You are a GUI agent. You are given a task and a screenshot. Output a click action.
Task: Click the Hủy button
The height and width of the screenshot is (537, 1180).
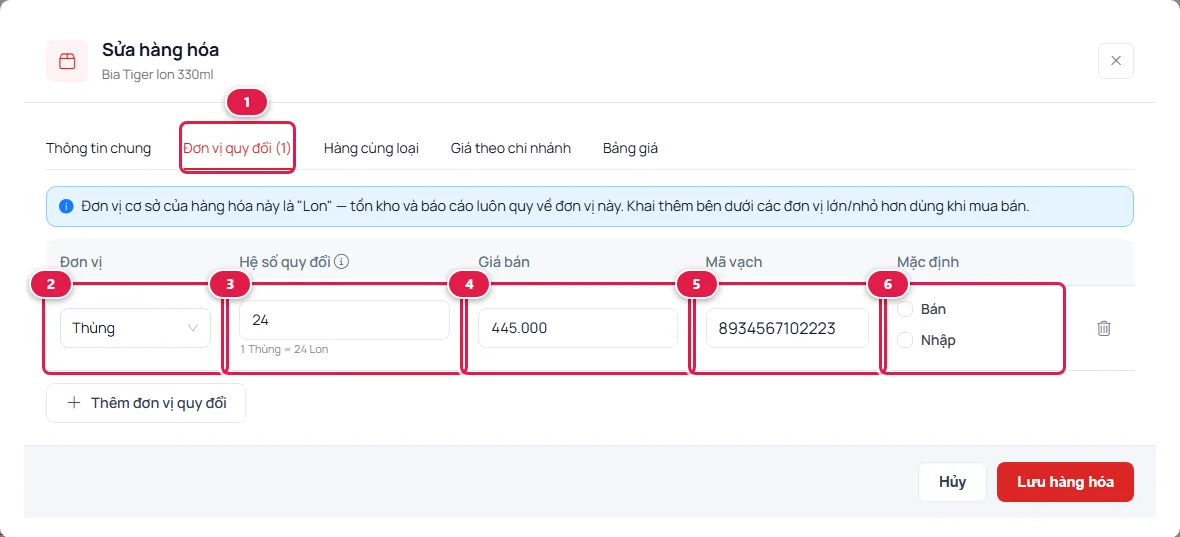click(x=953, y=481)
